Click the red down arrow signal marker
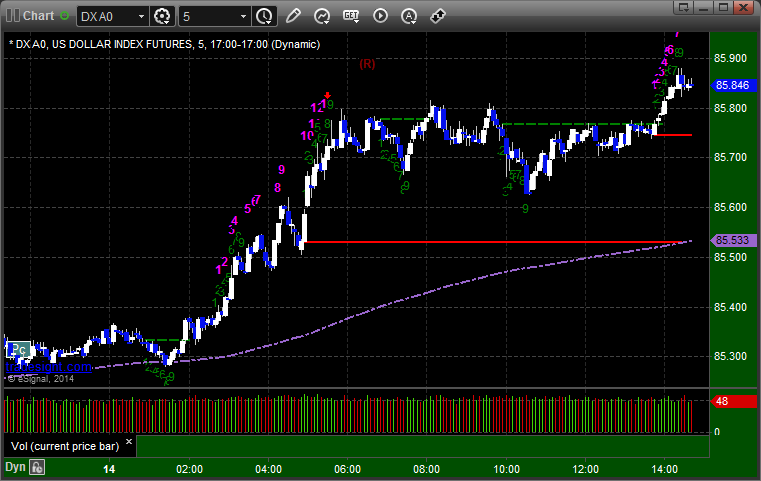Image resolution: width=761 pixels, height=481 pixels. point(328,95)
